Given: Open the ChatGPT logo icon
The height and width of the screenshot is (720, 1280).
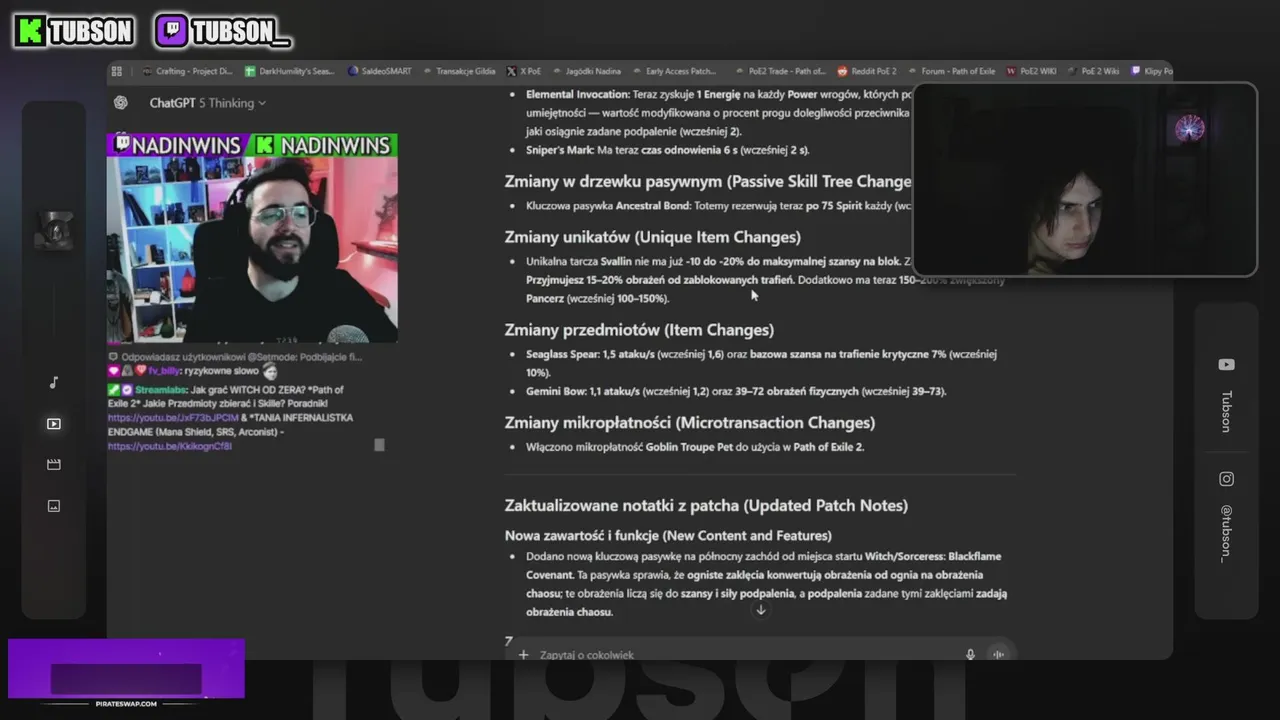Looking at the screenshot, I should point(121,103).
